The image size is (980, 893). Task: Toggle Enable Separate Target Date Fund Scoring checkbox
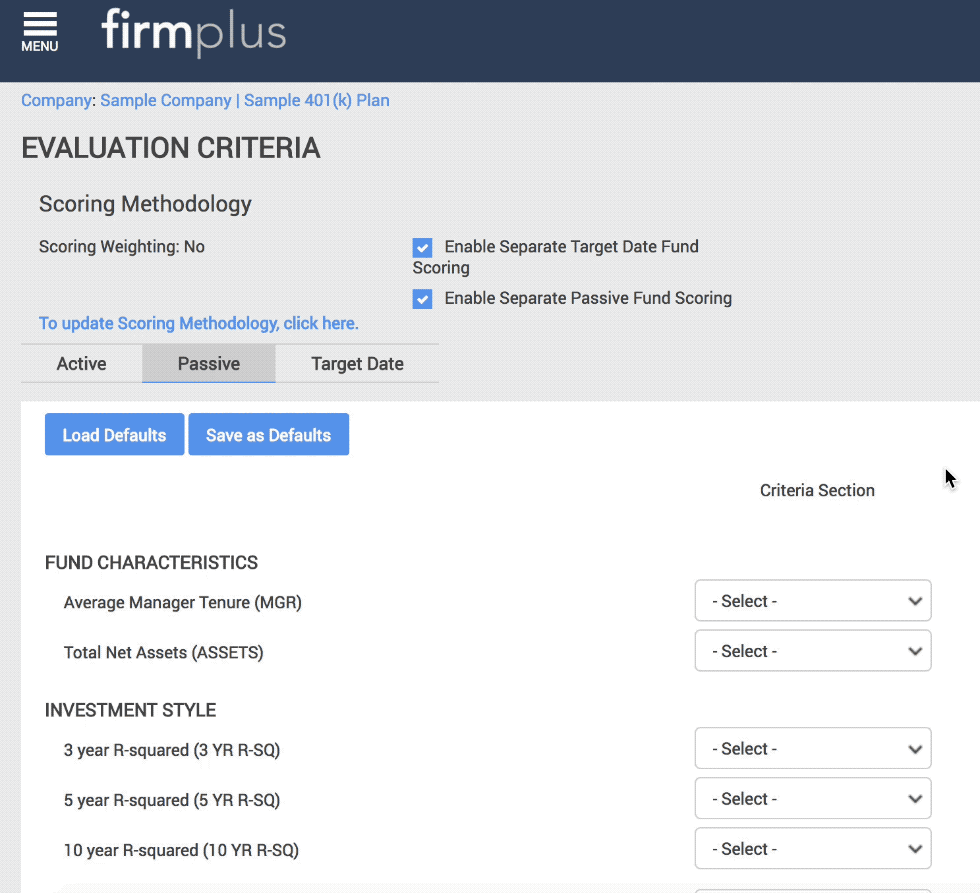pyautogui.click(x=422, y=247)
